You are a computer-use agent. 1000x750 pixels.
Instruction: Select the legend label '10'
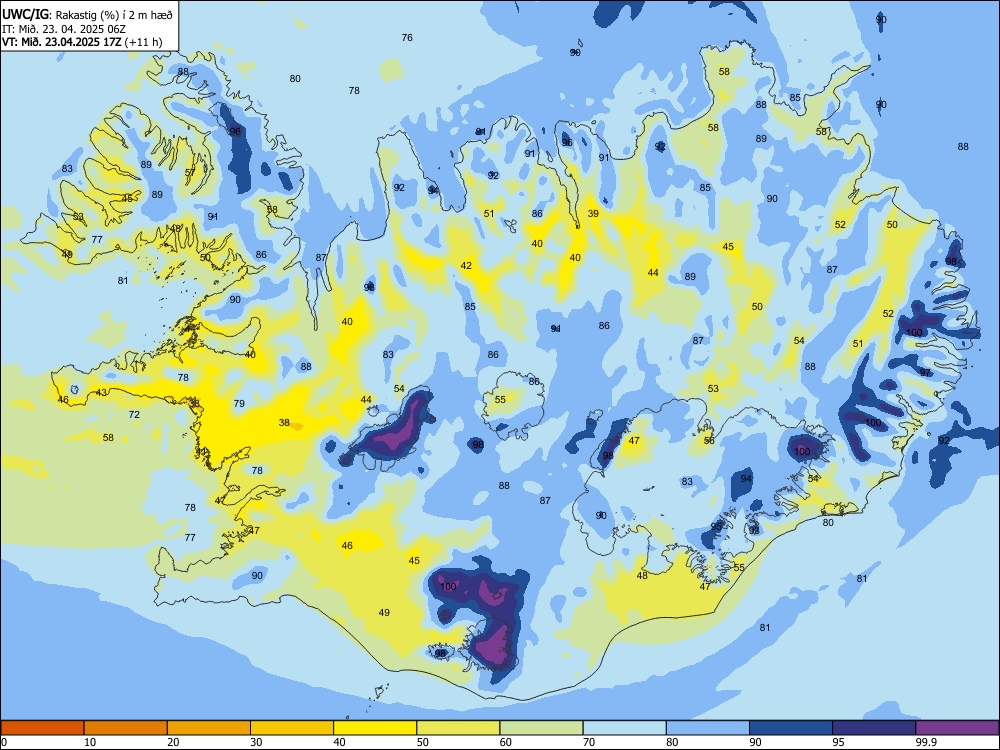tap(90, 742)
